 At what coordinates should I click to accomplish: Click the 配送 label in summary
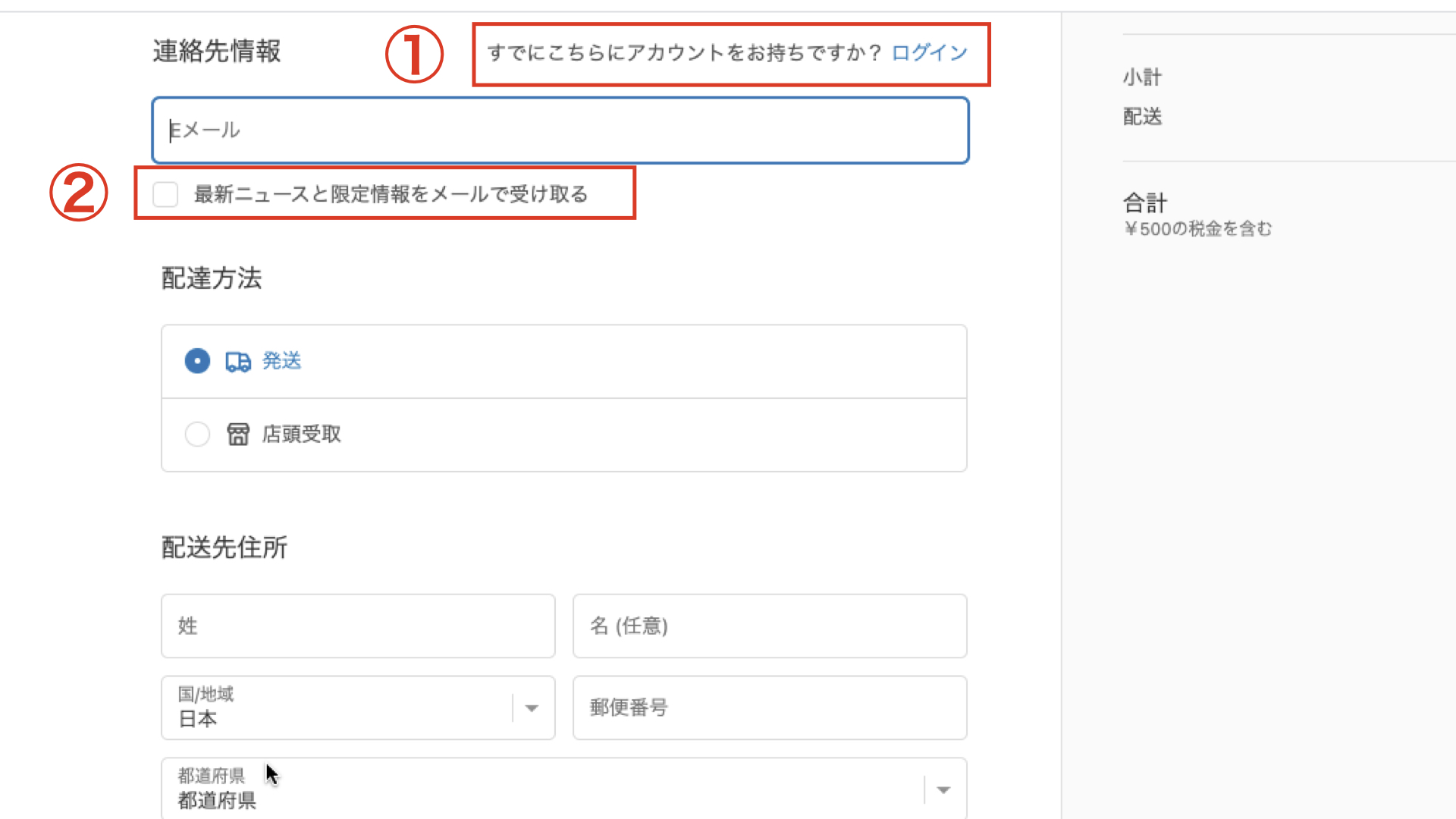(x=1142, y=117)
